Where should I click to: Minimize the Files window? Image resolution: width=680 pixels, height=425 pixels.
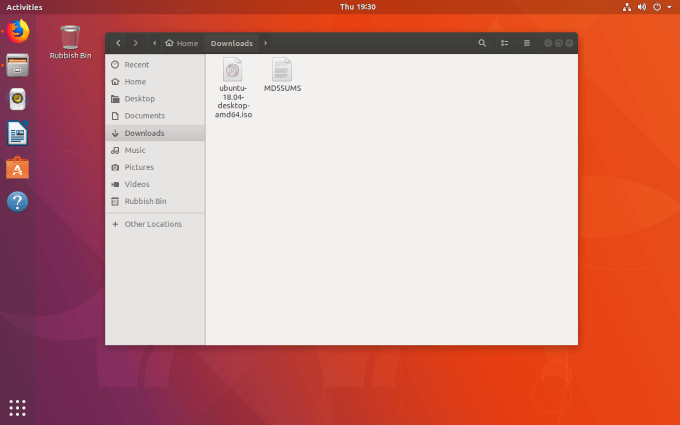[548, 43]
